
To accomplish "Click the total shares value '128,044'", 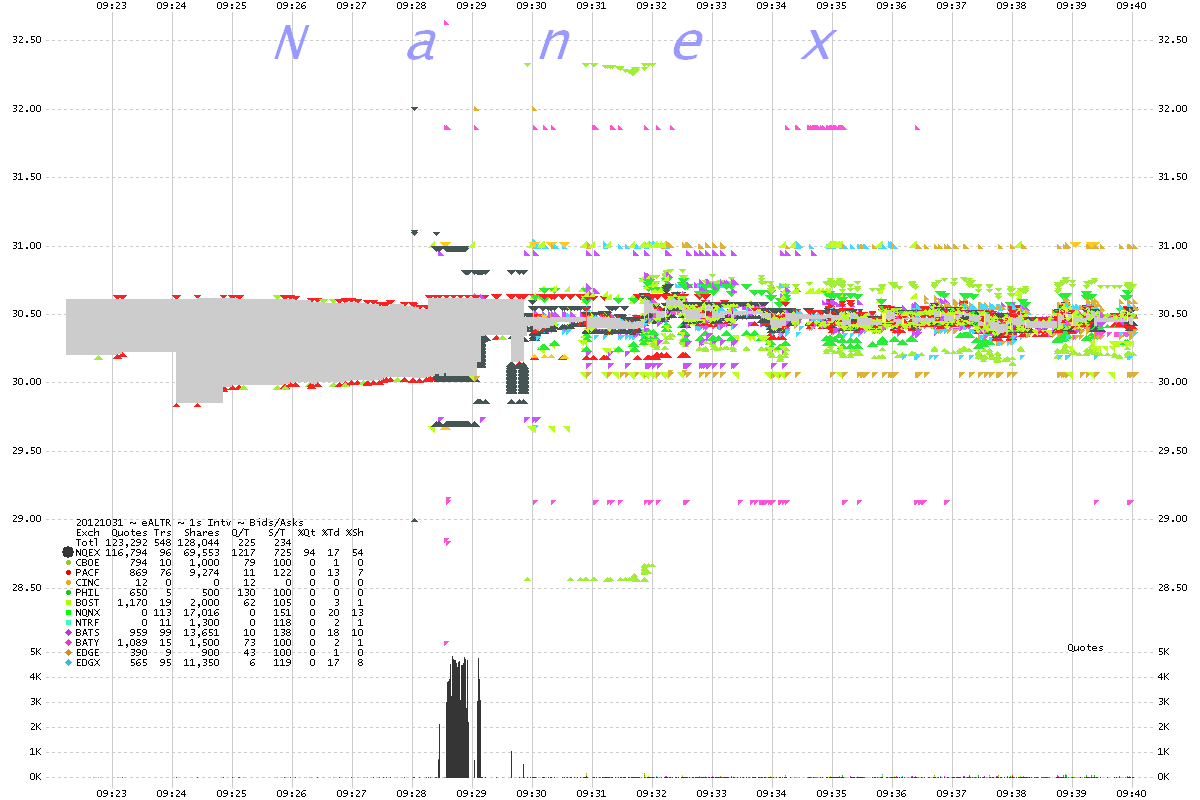I will (x=198, y=543).
